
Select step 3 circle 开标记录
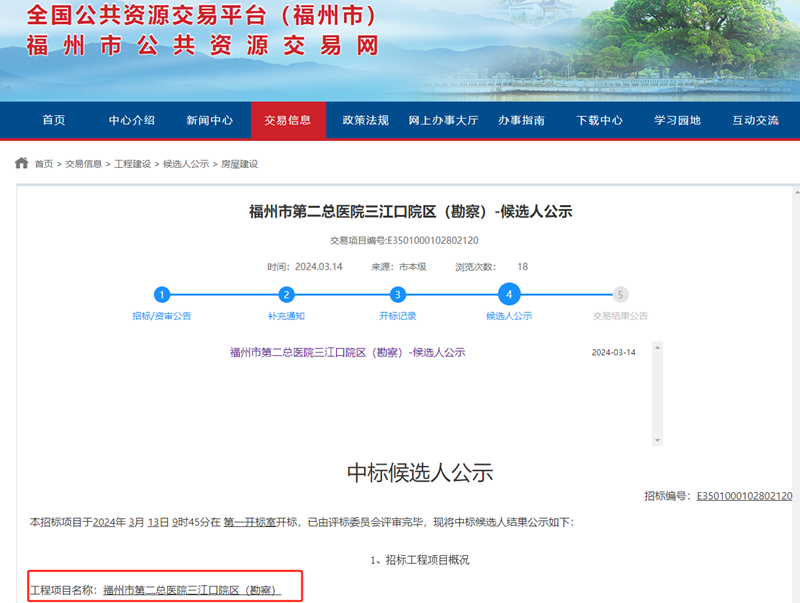point(398,294)
